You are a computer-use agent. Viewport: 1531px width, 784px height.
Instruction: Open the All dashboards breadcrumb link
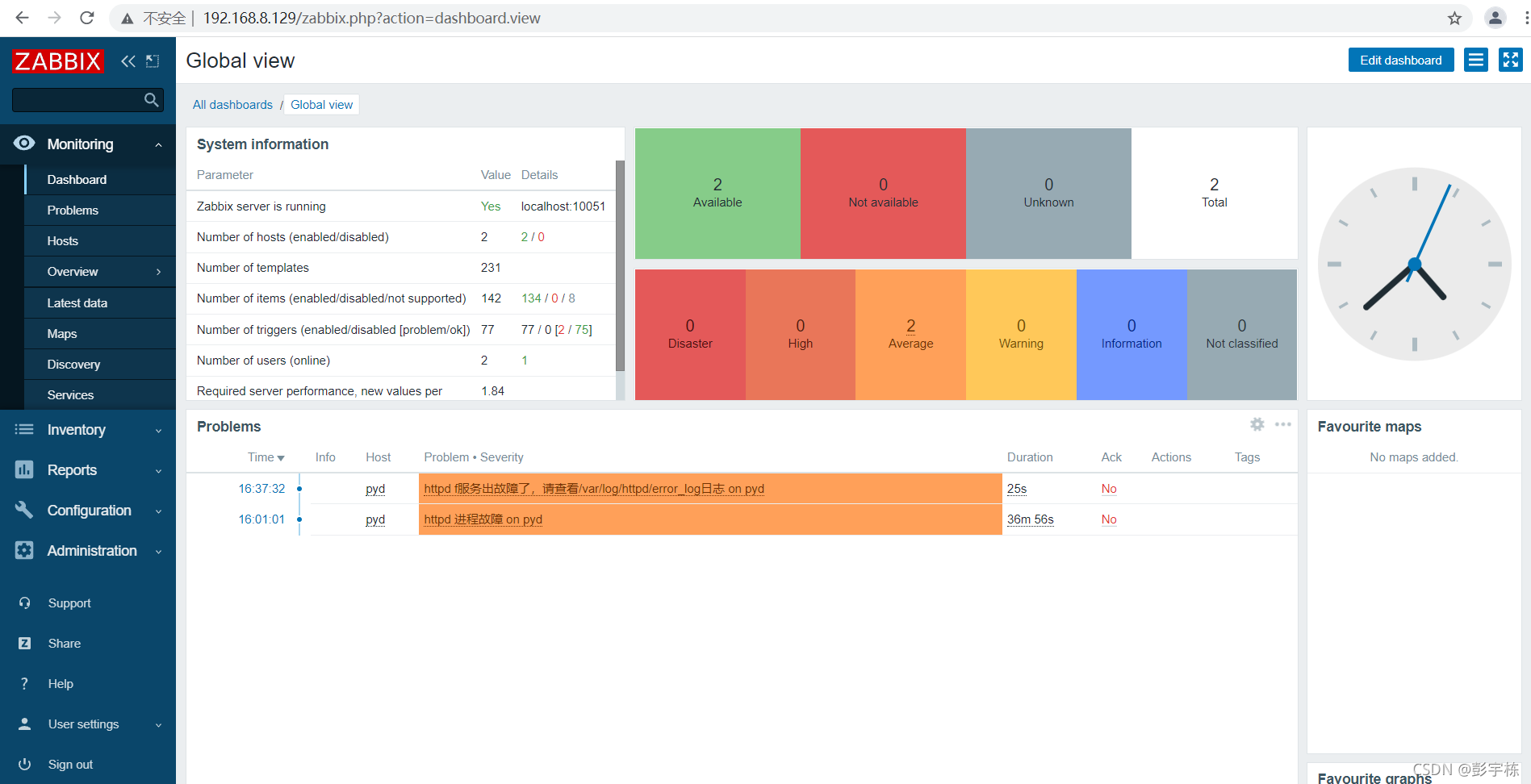click(232, 105)
